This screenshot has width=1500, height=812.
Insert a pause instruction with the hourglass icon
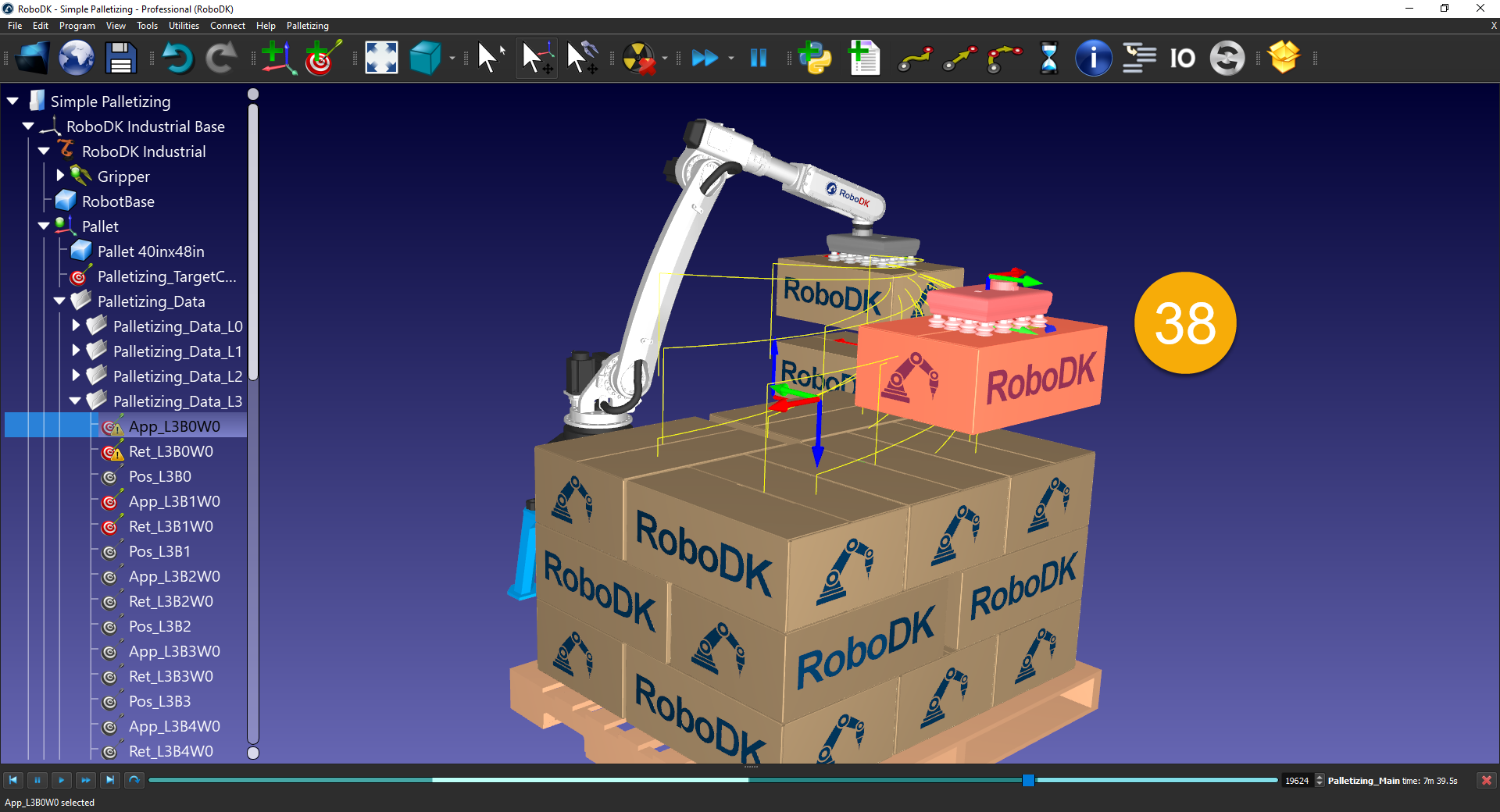1048,58
